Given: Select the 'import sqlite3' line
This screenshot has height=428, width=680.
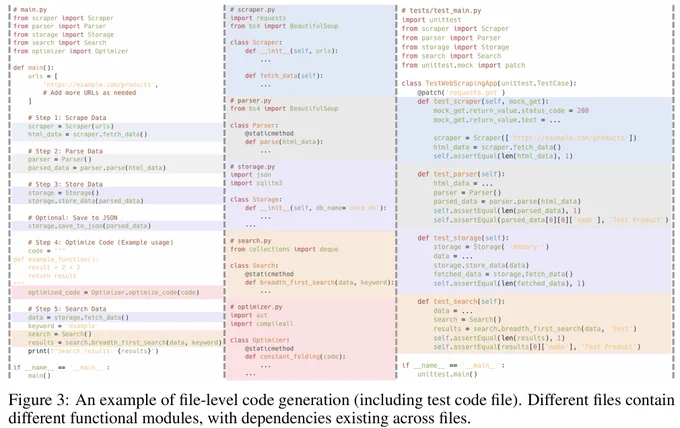Looking at the screenshot, I should 256,183.
